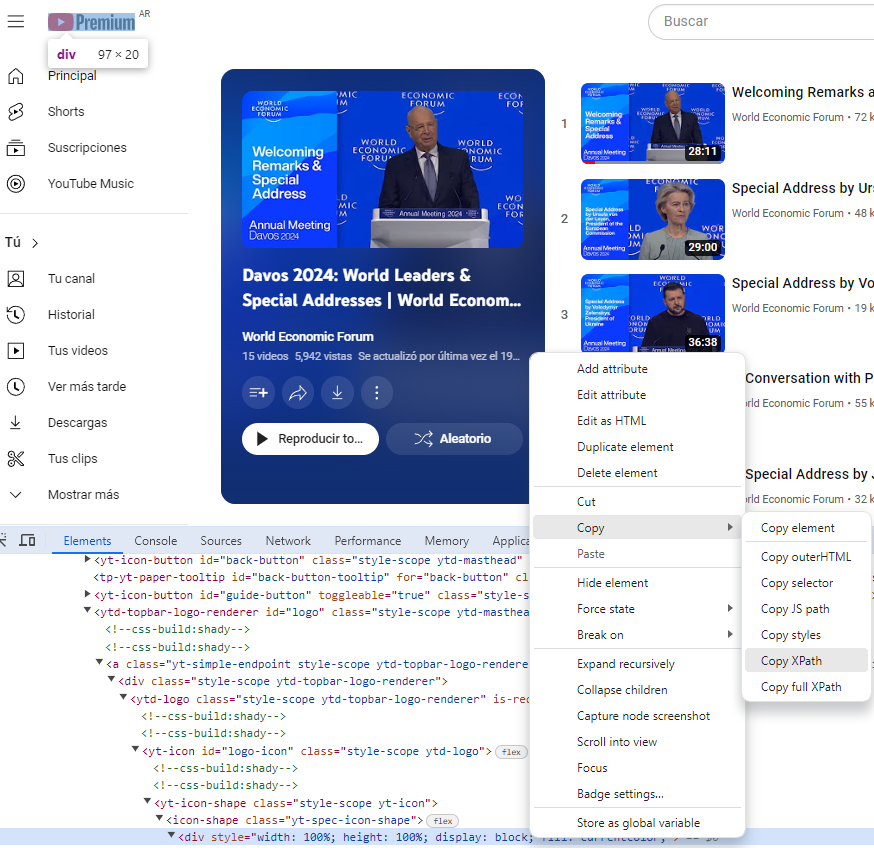Click the Descargas download icon in sidebar

[x=16, y=423]
